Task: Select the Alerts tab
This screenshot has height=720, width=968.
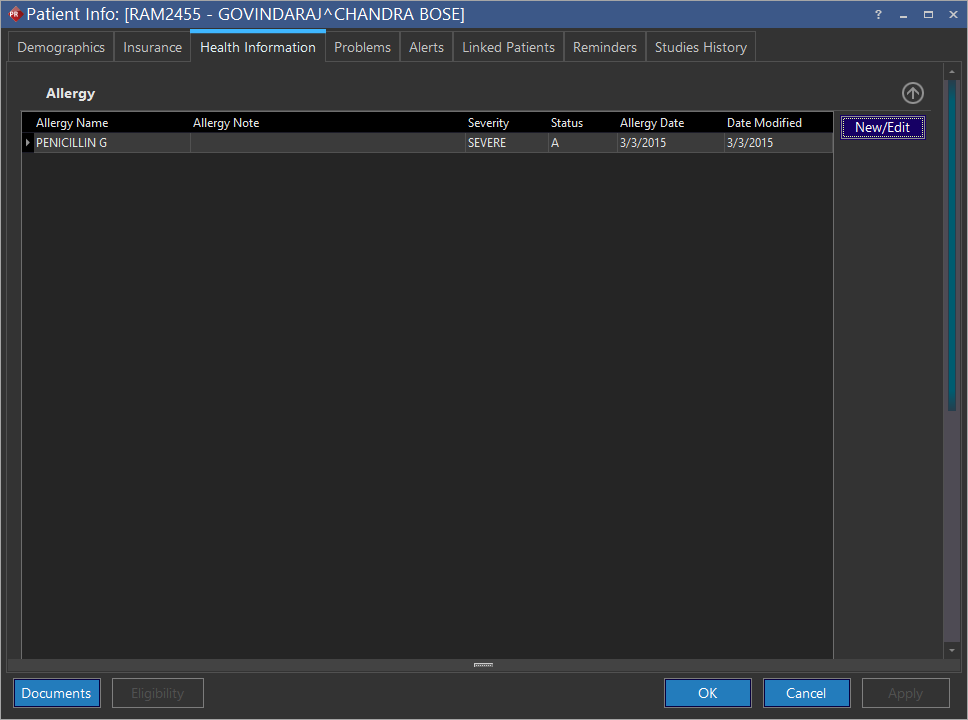Action: coord(426,47)
